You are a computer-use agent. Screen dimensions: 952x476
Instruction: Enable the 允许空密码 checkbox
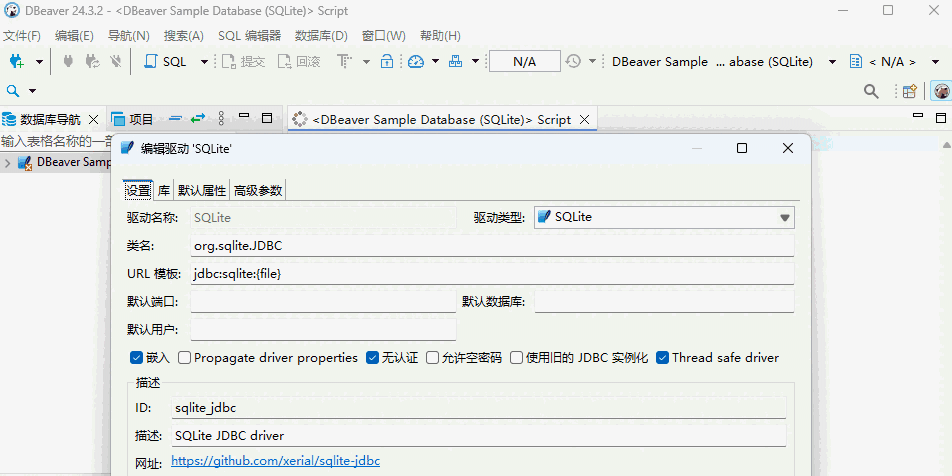(x=432, y=358)
